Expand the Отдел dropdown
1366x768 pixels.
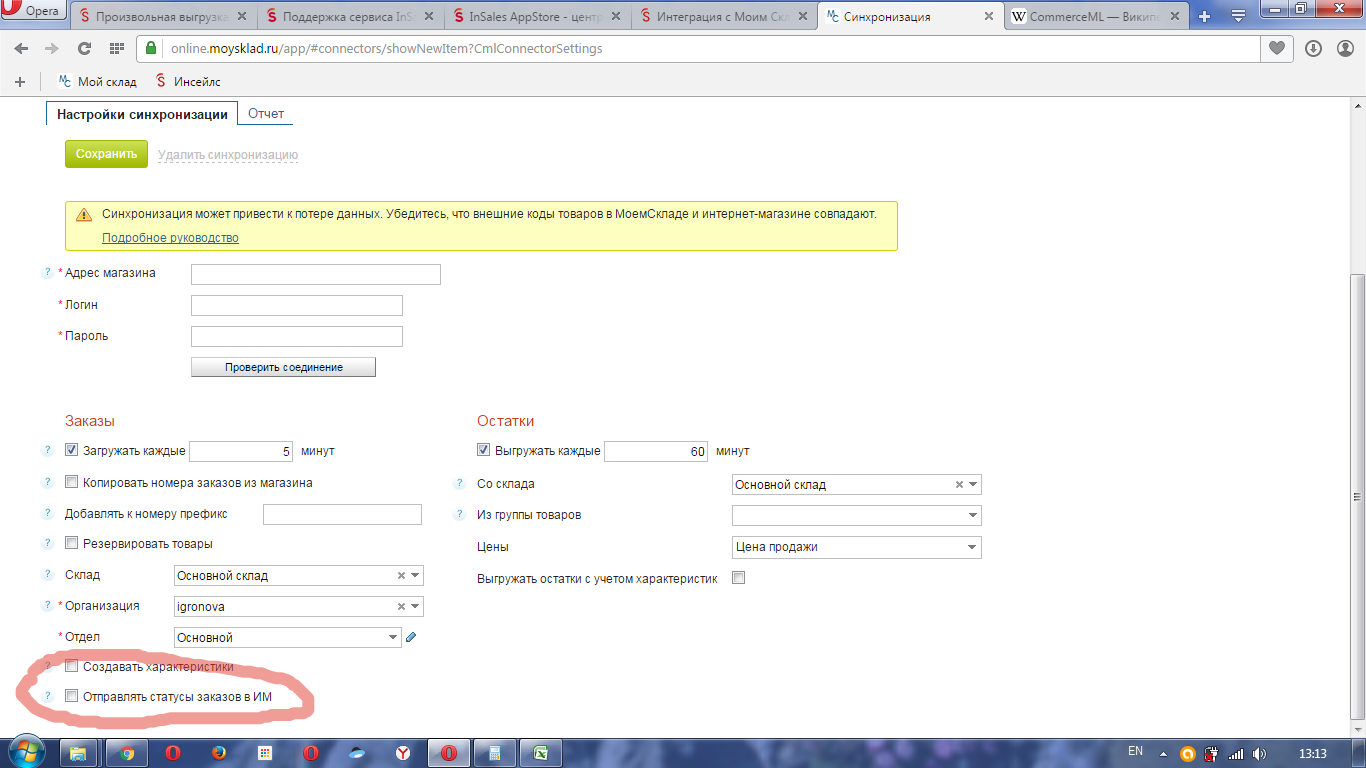[x=394, y=638]
